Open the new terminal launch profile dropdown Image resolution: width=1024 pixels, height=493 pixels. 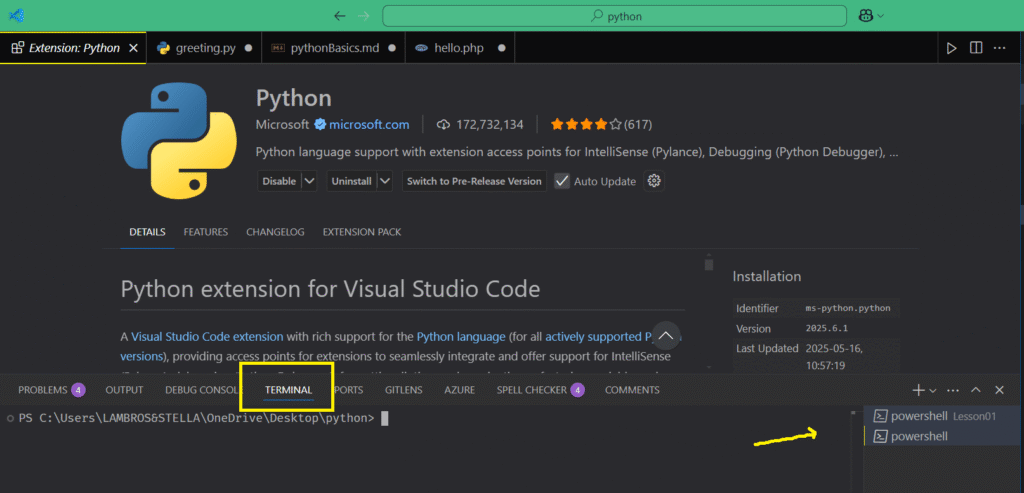(933, 390)
